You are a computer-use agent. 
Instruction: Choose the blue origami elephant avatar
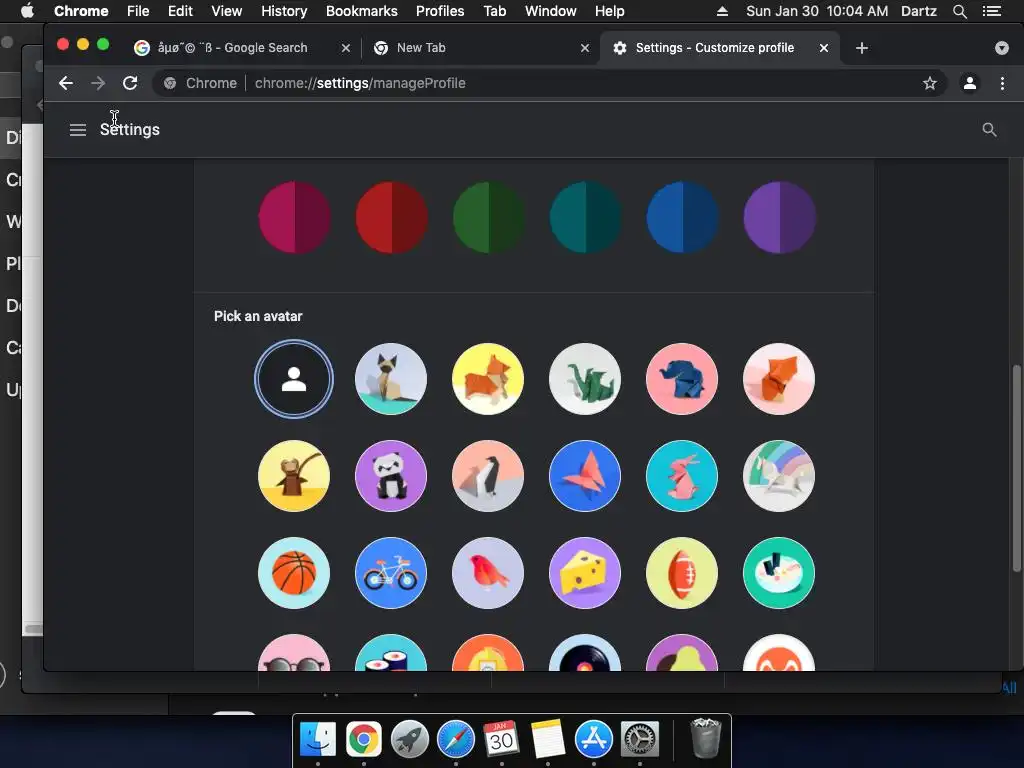tap(682, 379)
